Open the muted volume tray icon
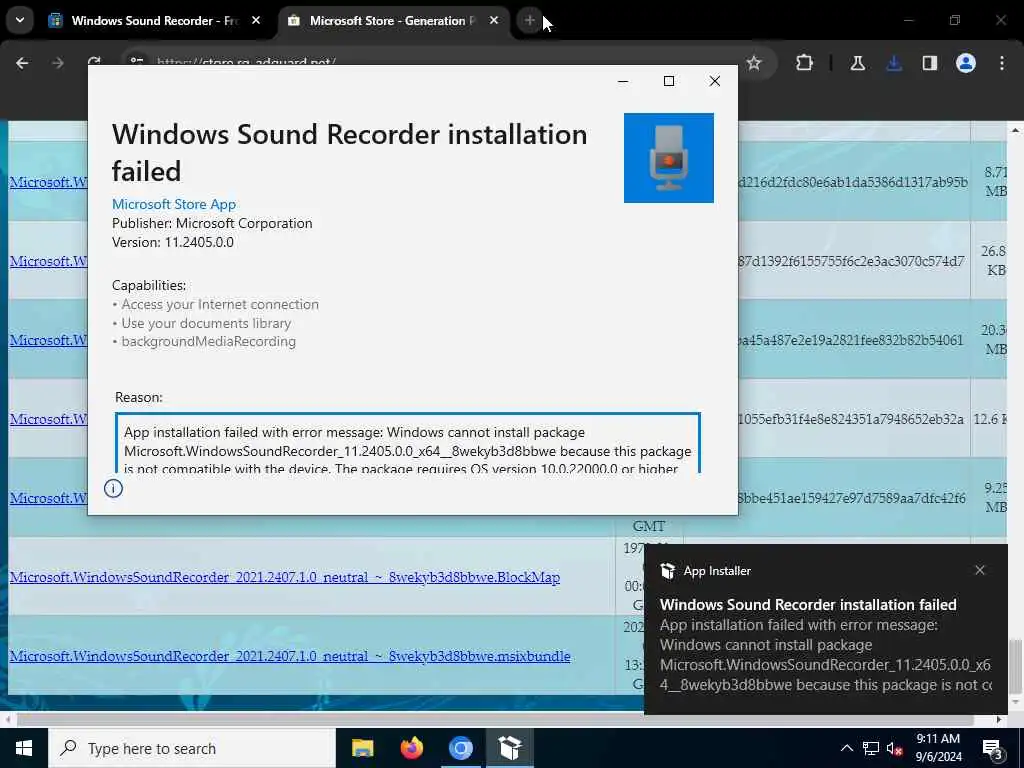Image resolution: width=1024 pixels, height=768 pixels. click(x=895, y=748)
